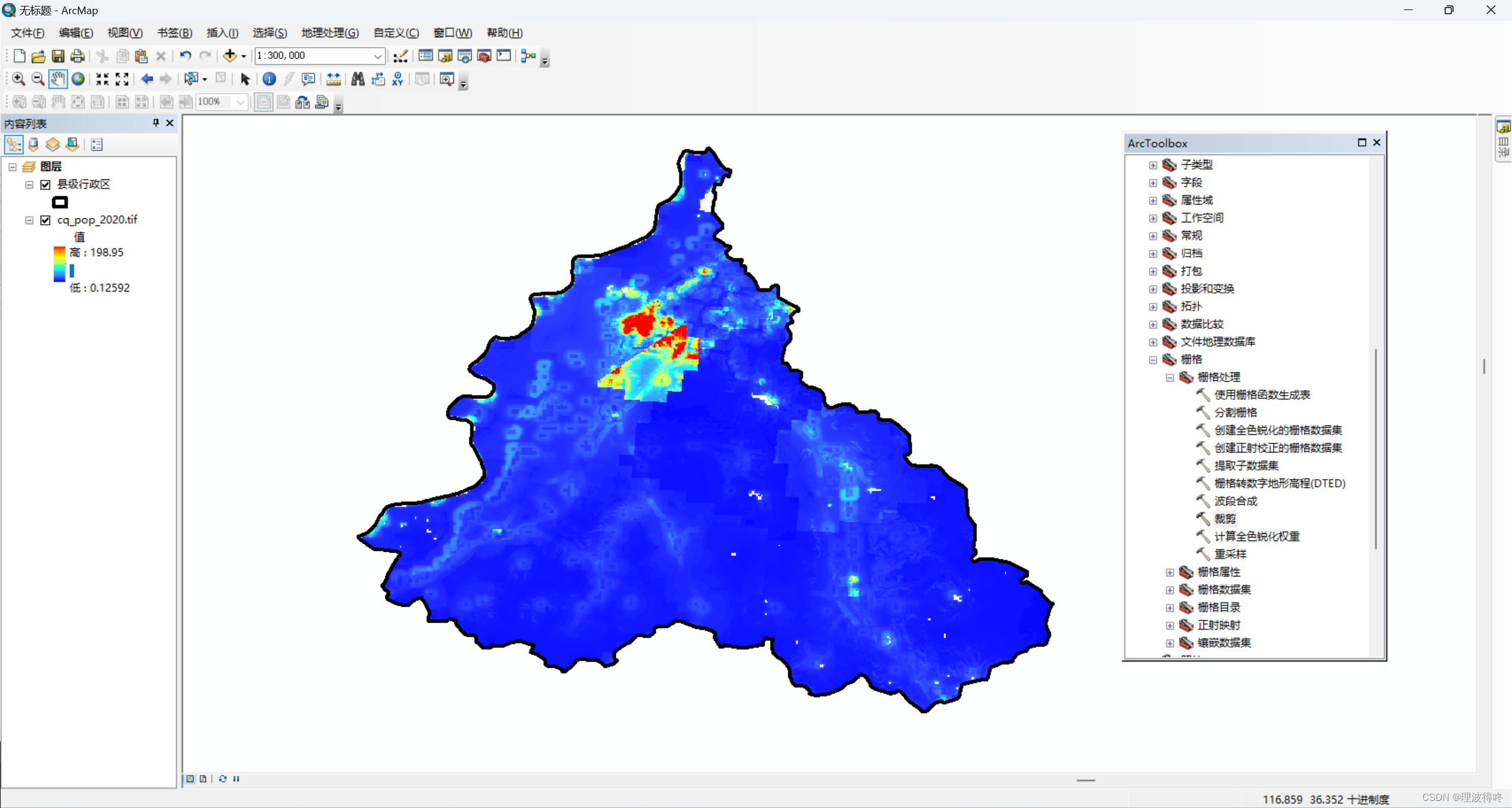Open the map scale dropdown
Screen dimensions: 1512x808
point(377,56)
